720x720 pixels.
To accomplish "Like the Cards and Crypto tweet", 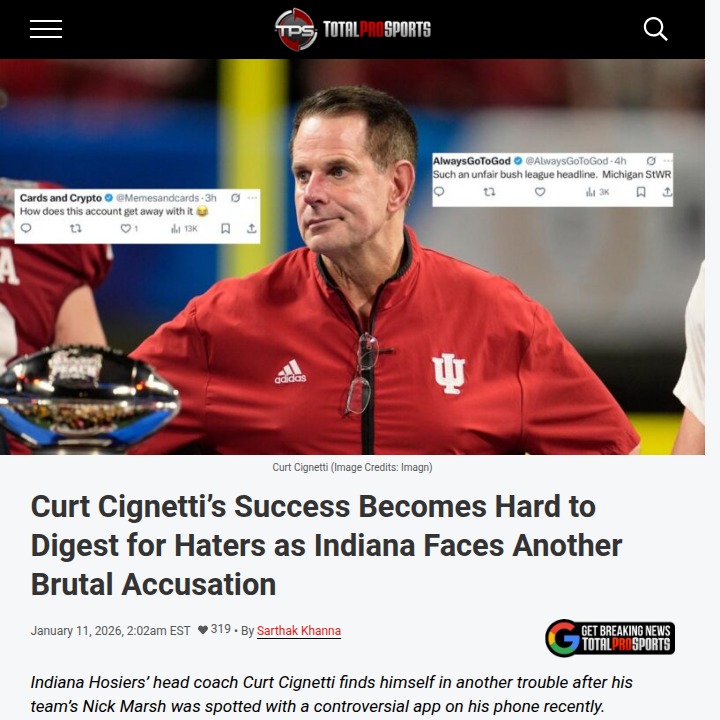I will pyautogui.click(x=125, y=228).
